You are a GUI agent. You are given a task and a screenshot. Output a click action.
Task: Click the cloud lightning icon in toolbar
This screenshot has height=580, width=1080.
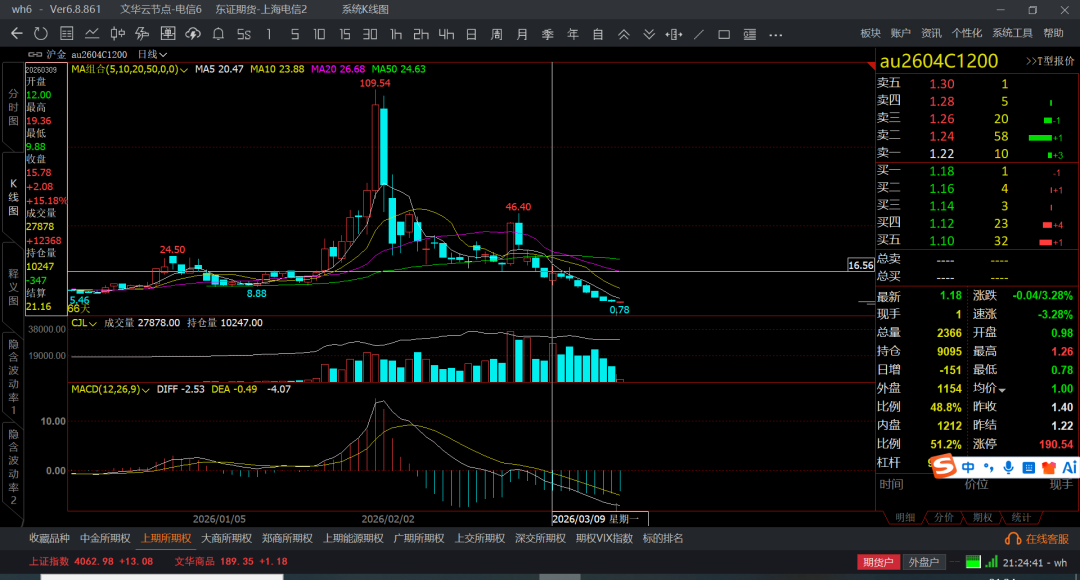point(192,34)
